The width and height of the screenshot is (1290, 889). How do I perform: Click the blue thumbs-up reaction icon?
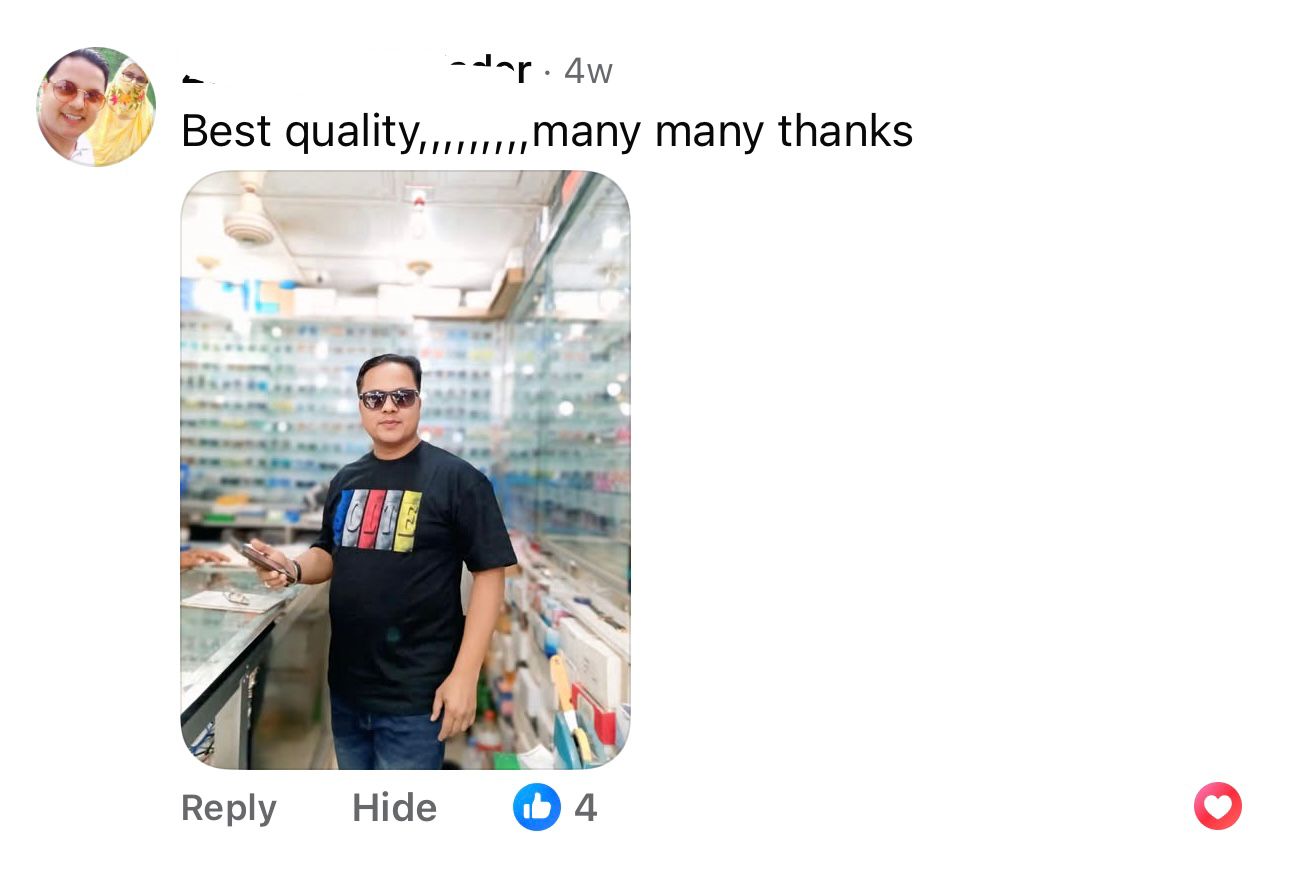click(x=537, y=807)
